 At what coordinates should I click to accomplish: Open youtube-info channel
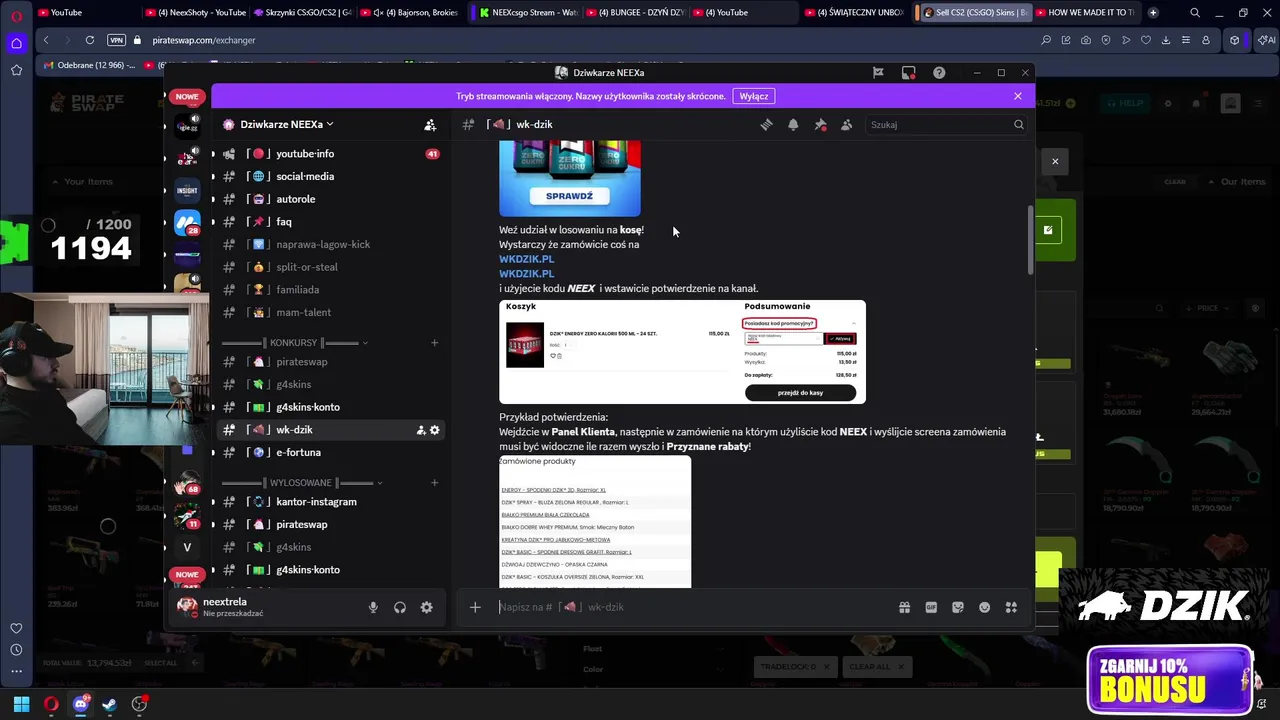point(330,154)
